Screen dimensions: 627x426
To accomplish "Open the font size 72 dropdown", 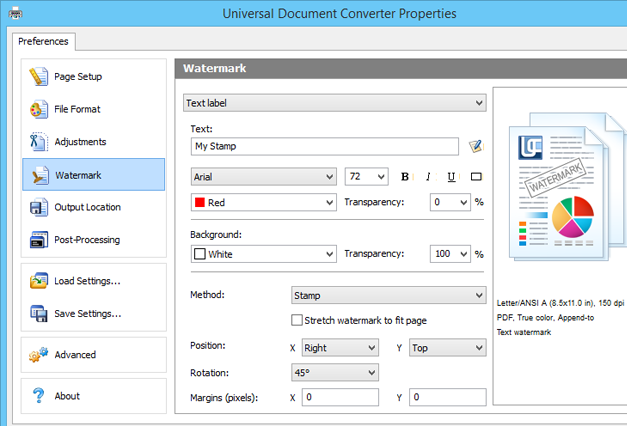I will 367,176.
